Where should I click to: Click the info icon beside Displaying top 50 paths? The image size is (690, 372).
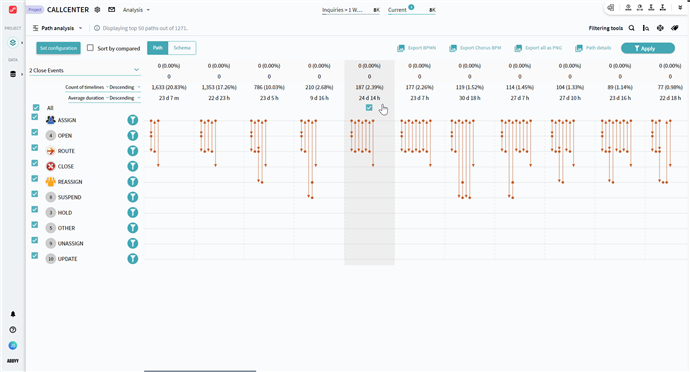click(x=97, y=28)
